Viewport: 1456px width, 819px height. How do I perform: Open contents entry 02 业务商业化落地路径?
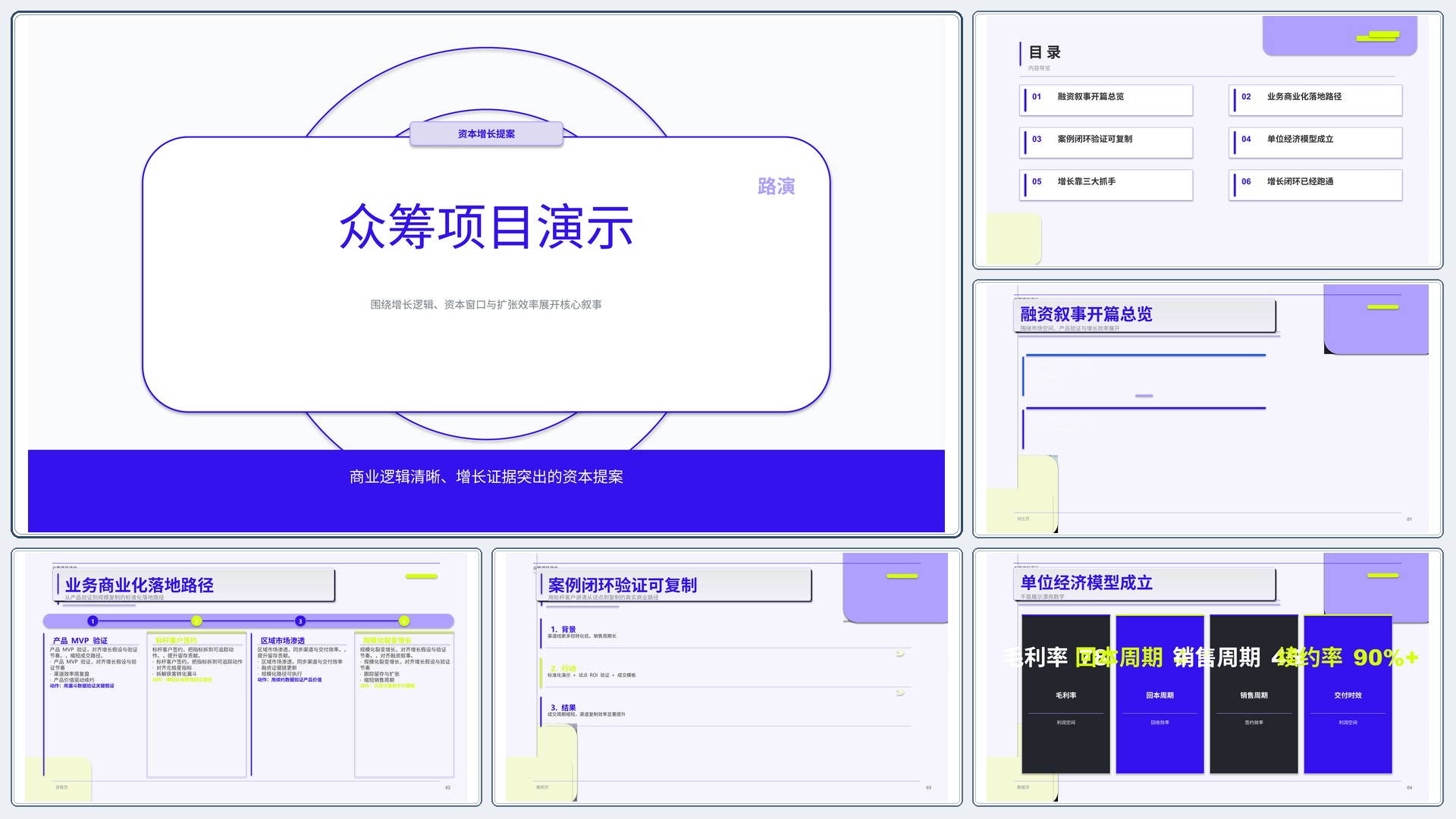(1316, 100)
